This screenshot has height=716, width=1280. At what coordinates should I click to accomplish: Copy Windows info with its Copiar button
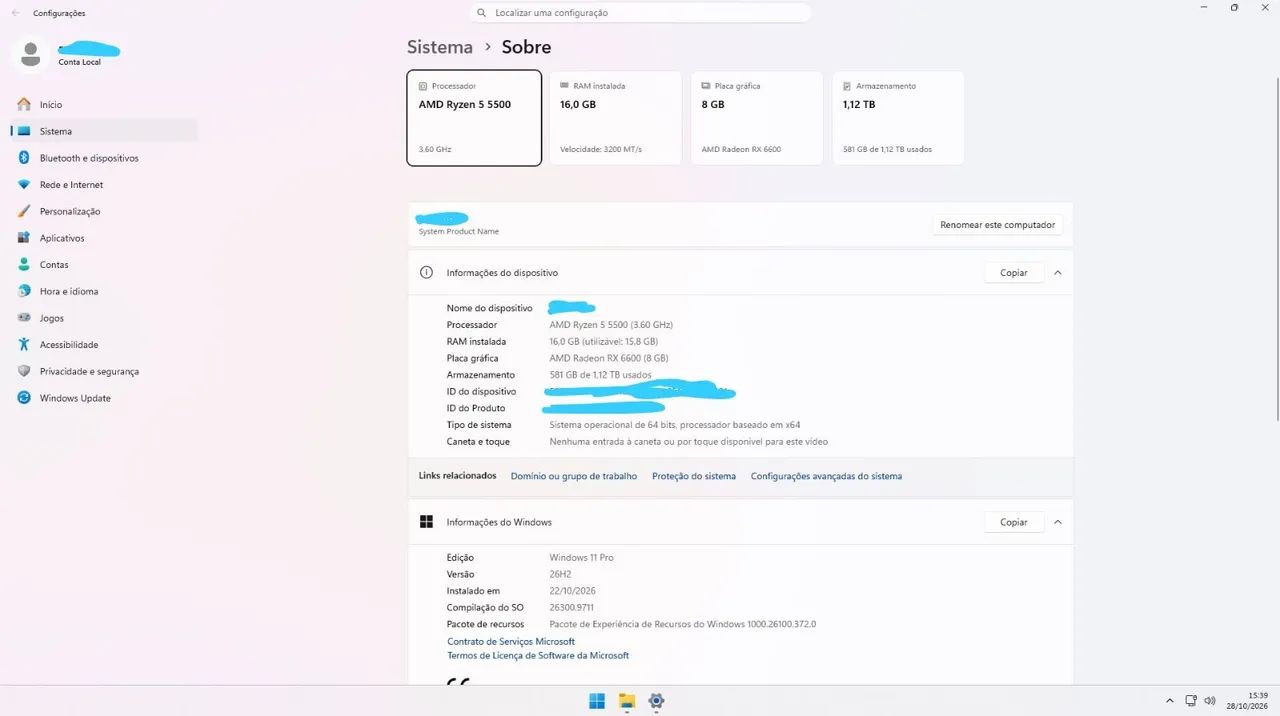tap(1014, 522)
